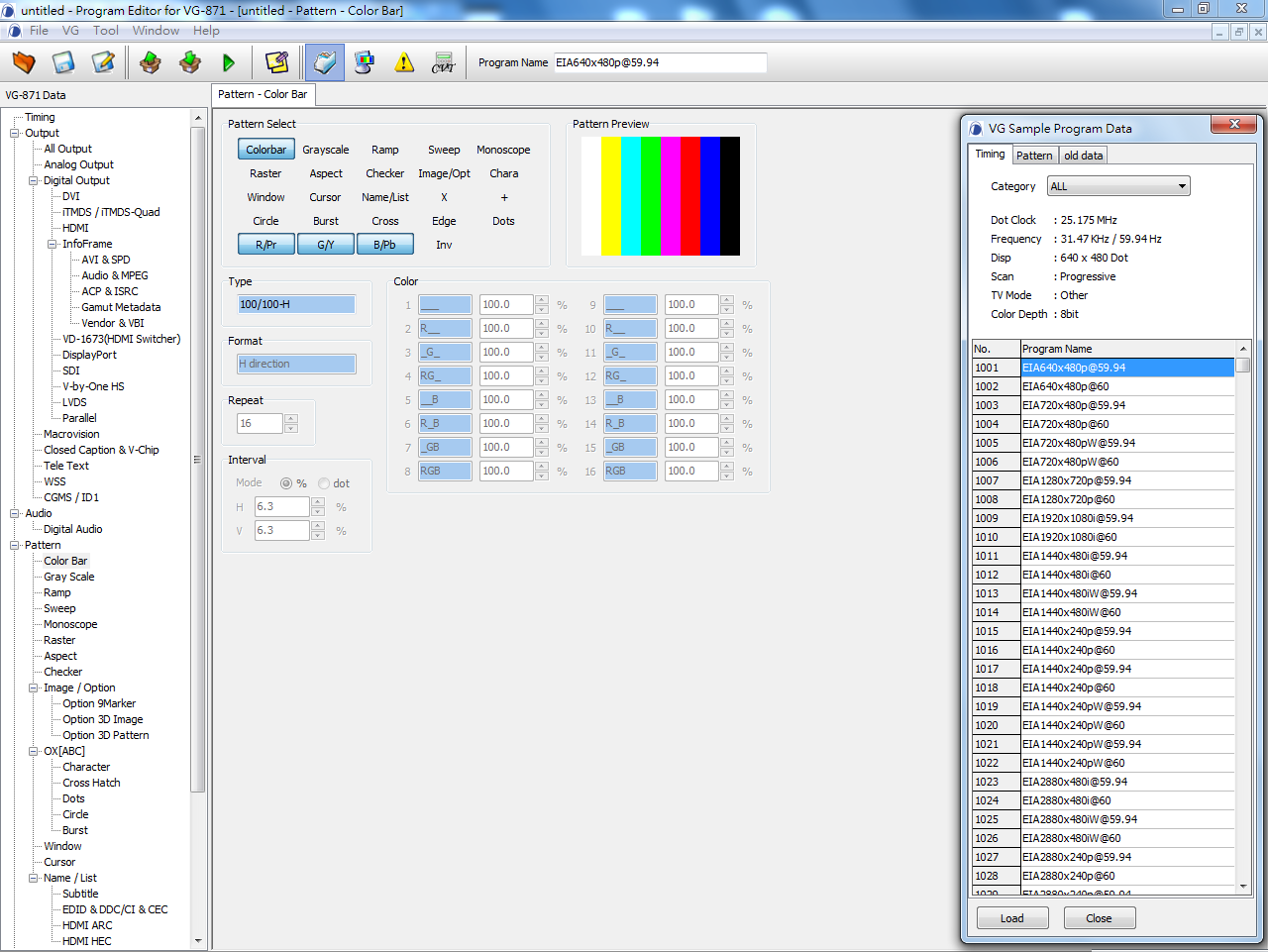This screenshot has height=952, width=1268.
Task: Click color 14 R_B swatch
Action: [x=630, y=423]
